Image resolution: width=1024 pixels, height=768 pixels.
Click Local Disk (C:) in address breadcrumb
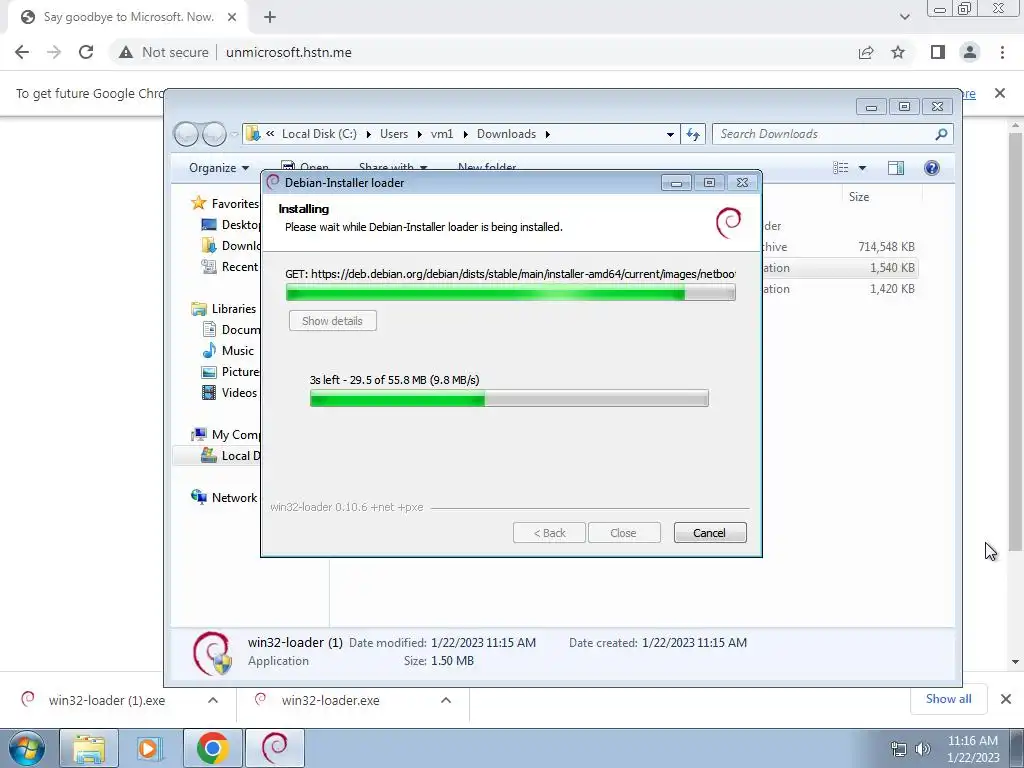319,134
